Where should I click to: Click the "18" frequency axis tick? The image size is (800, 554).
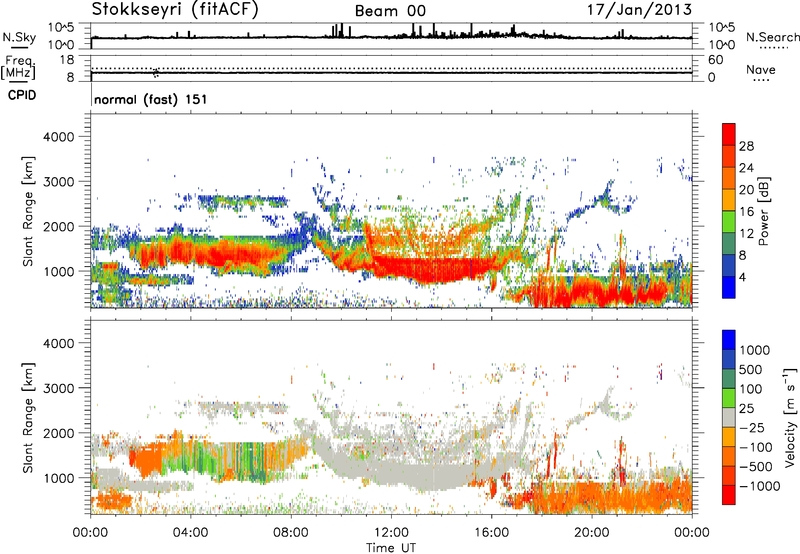click(67, 60)
